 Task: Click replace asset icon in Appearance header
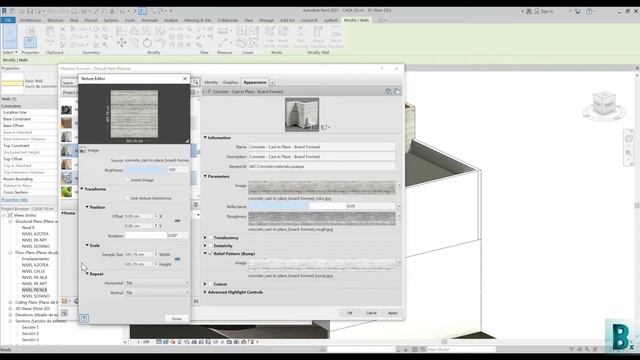pos(397,91)
